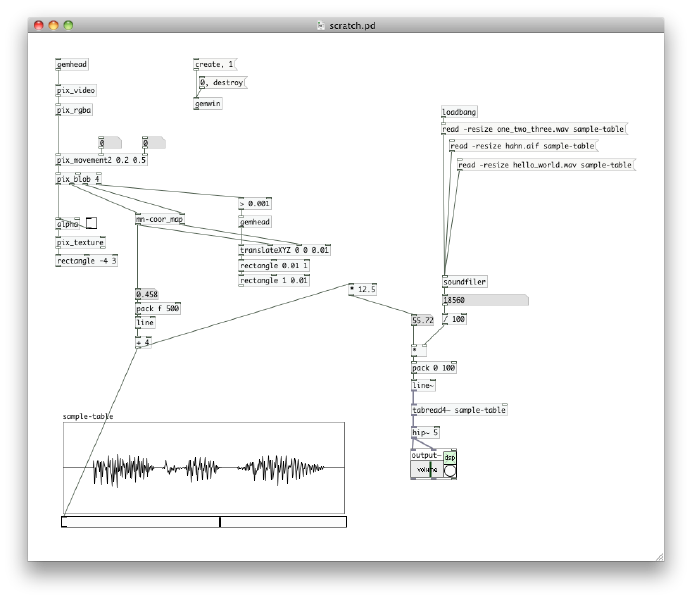Click the pix_blob 4 object
The width and height of the screenshot is (692, 600).
[x=78, y=180]
